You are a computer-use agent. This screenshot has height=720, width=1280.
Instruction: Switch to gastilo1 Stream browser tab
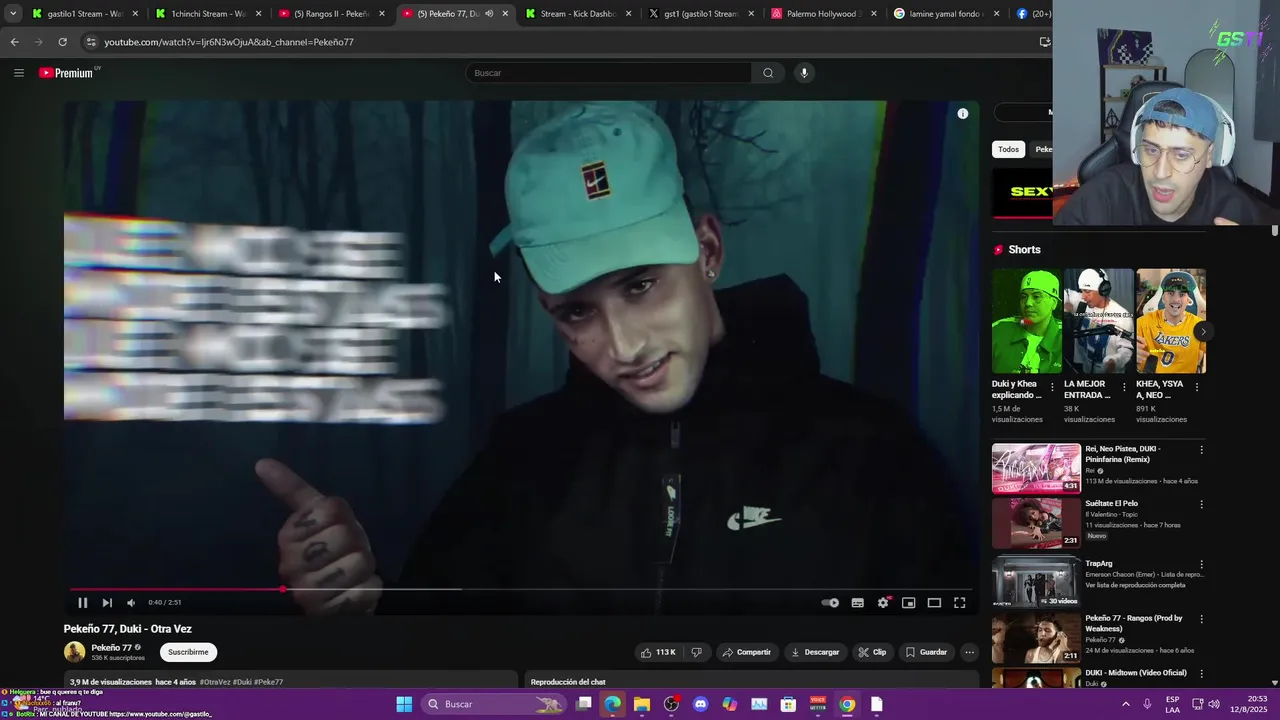pos(84,14)
